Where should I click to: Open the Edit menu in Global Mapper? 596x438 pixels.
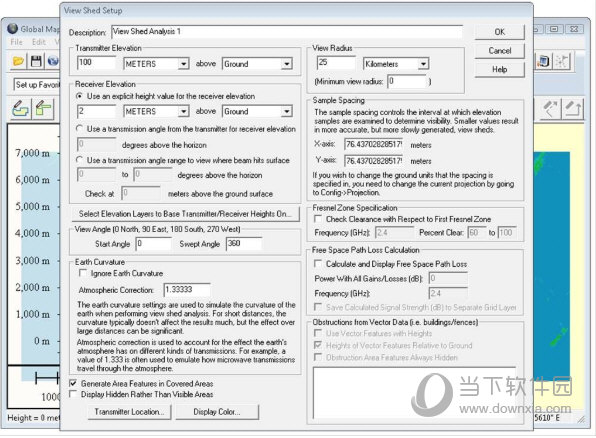39,42
